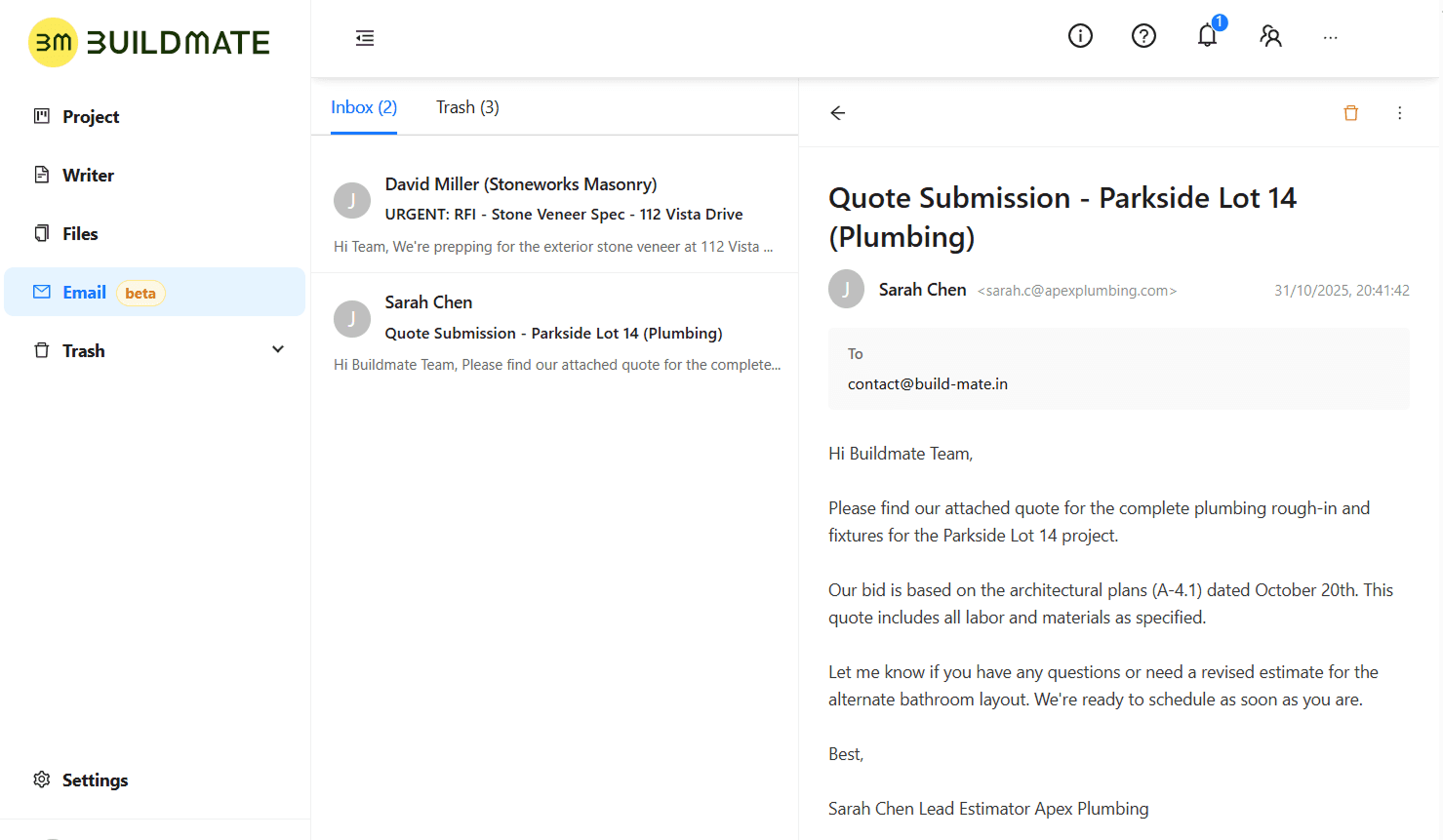
Task: Open David Miller (Stoneworks Masonry) email
Action: (554, 214)
